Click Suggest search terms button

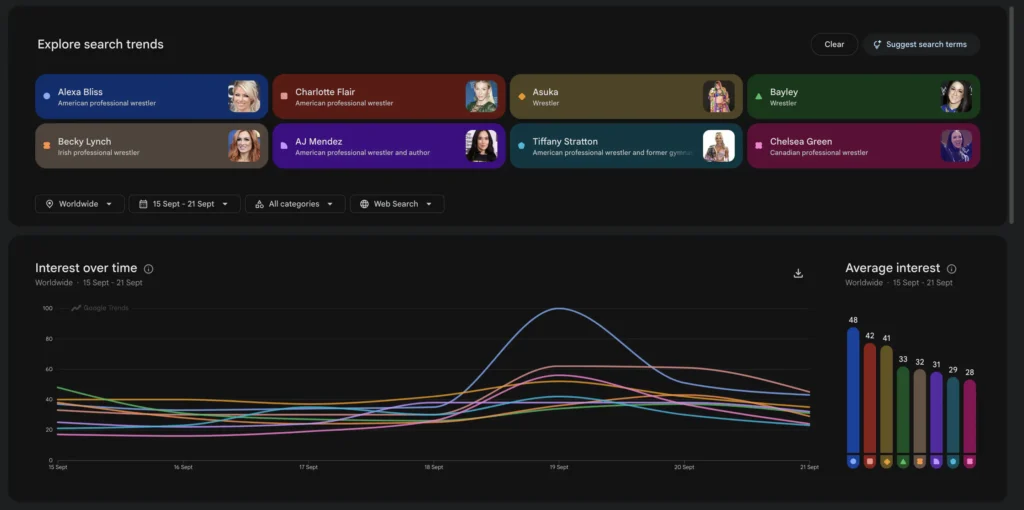921,44
